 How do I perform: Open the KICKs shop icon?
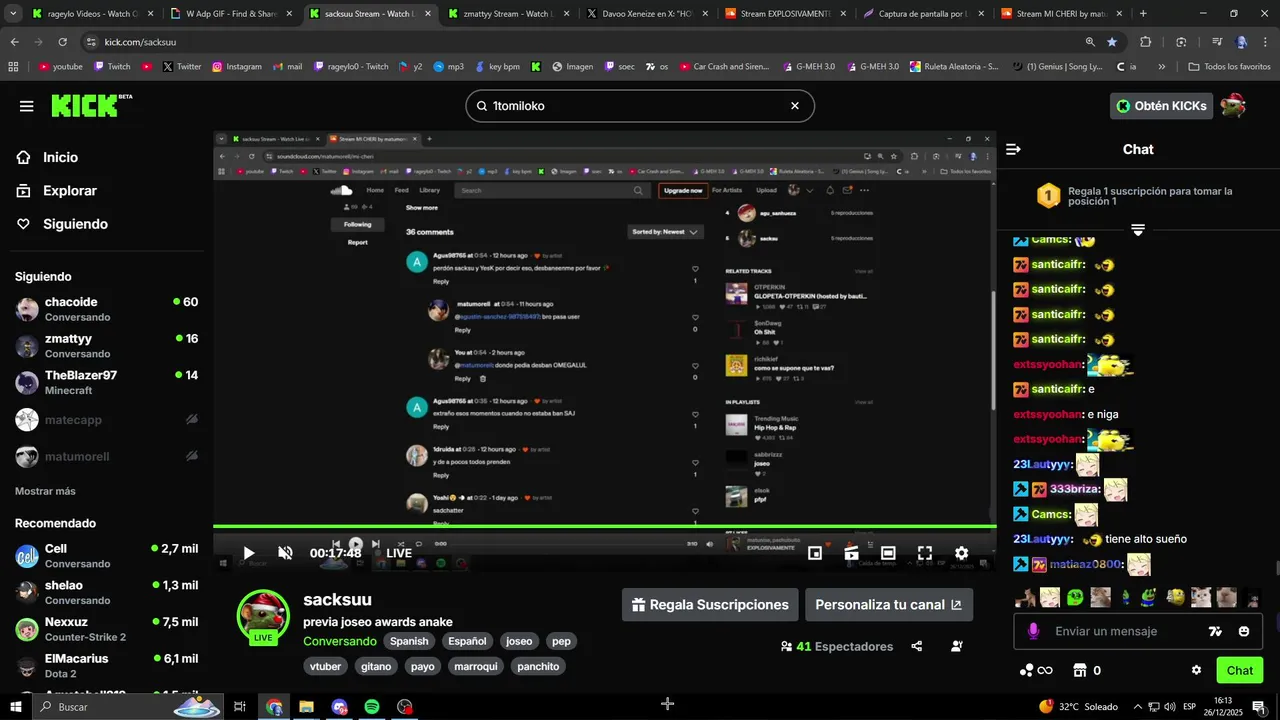tap(1080, 670)
